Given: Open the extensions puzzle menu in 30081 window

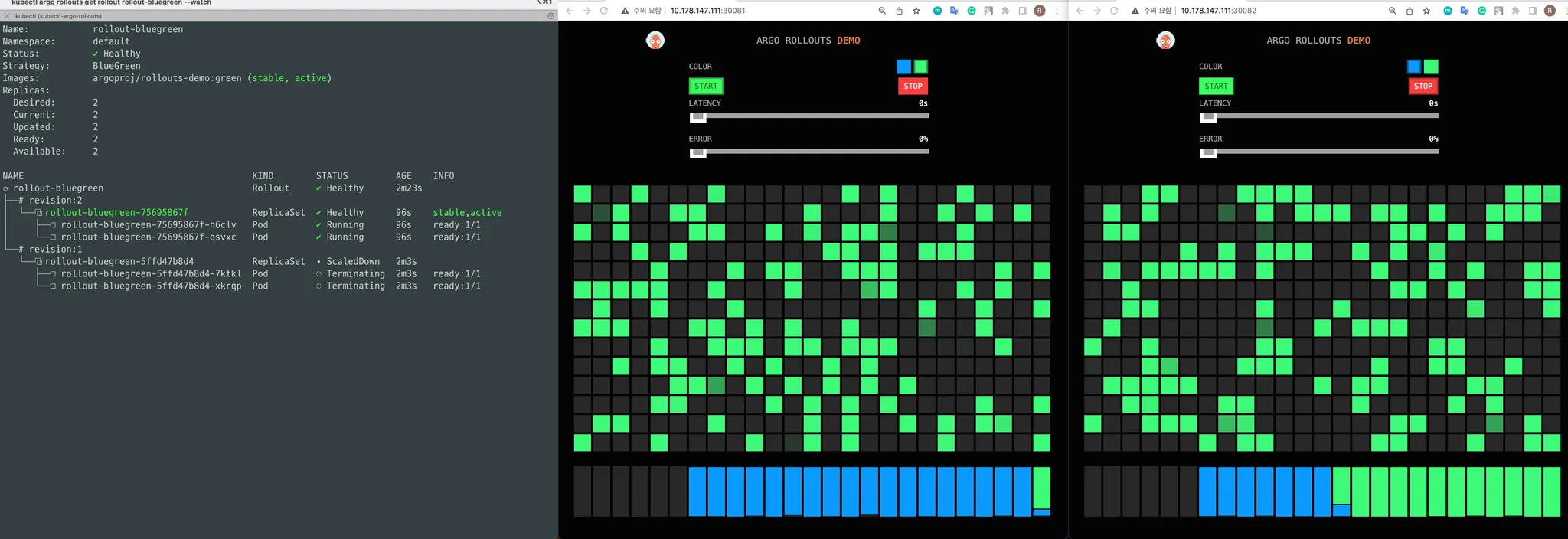Looking at the screenshot, I should click(1005, 11).
